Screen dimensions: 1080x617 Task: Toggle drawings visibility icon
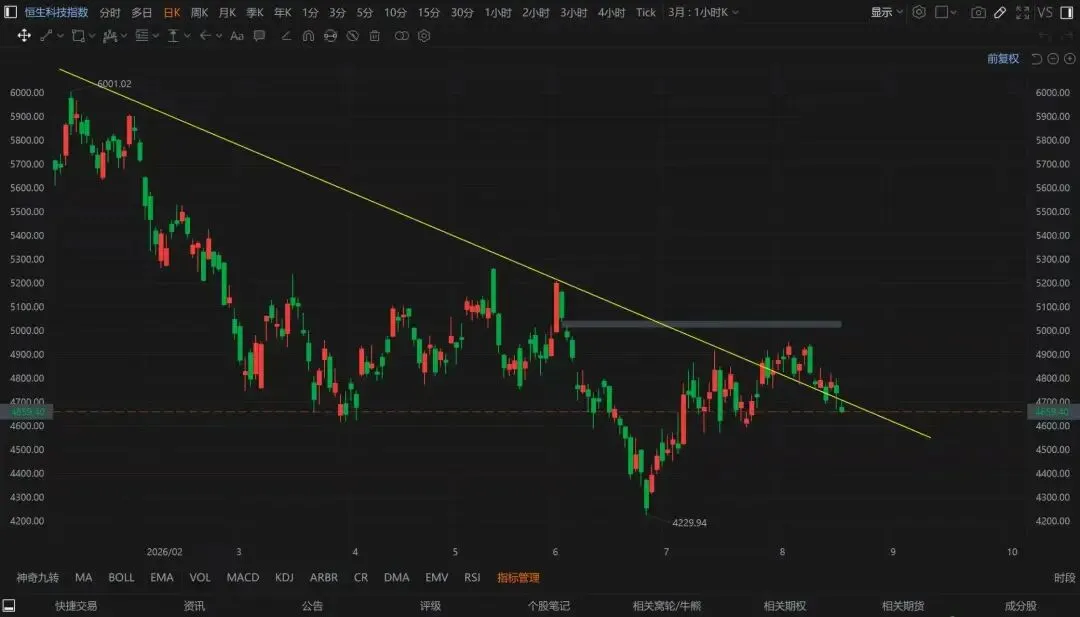[331, 36]
